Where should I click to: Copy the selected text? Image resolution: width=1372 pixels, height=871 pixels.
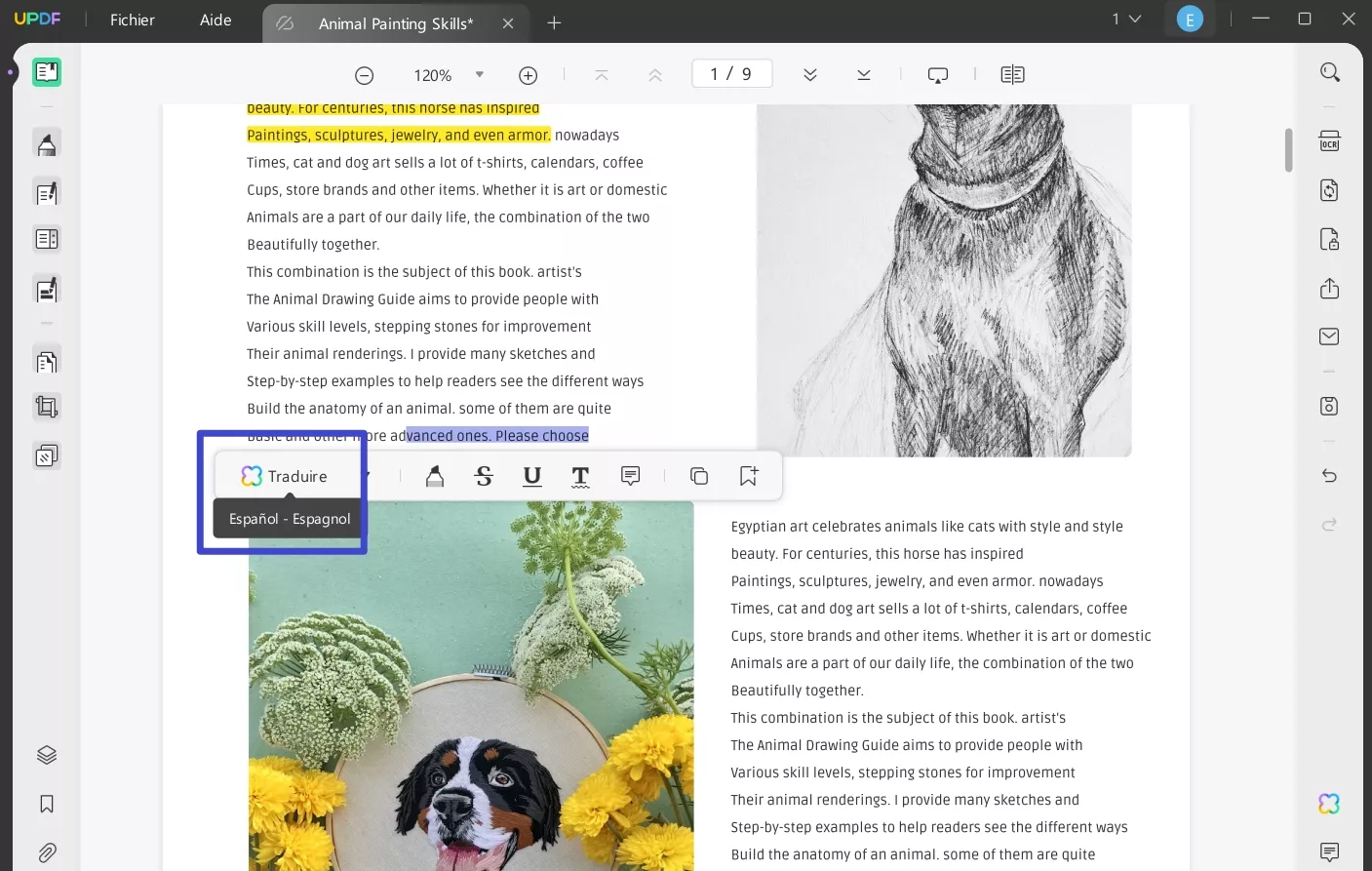point(699,476)
